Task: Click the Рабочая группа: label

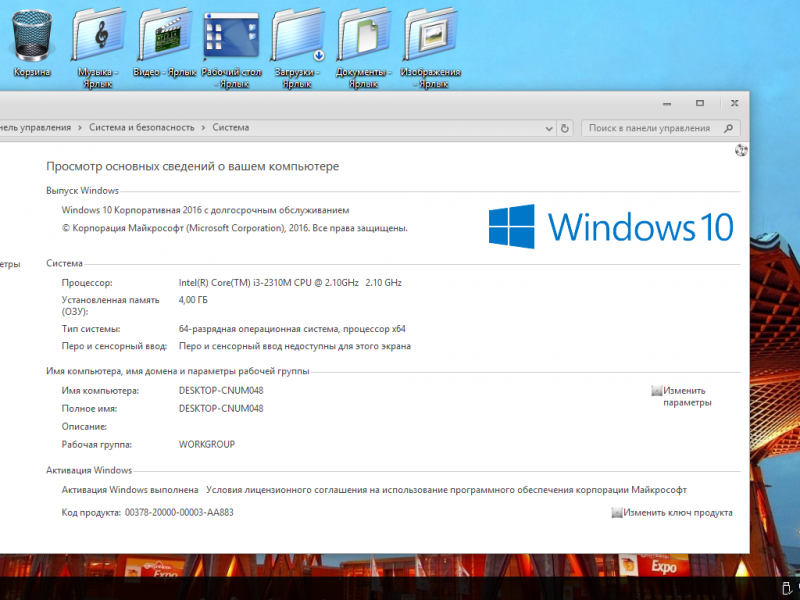Action: click(x=96, y=444)
